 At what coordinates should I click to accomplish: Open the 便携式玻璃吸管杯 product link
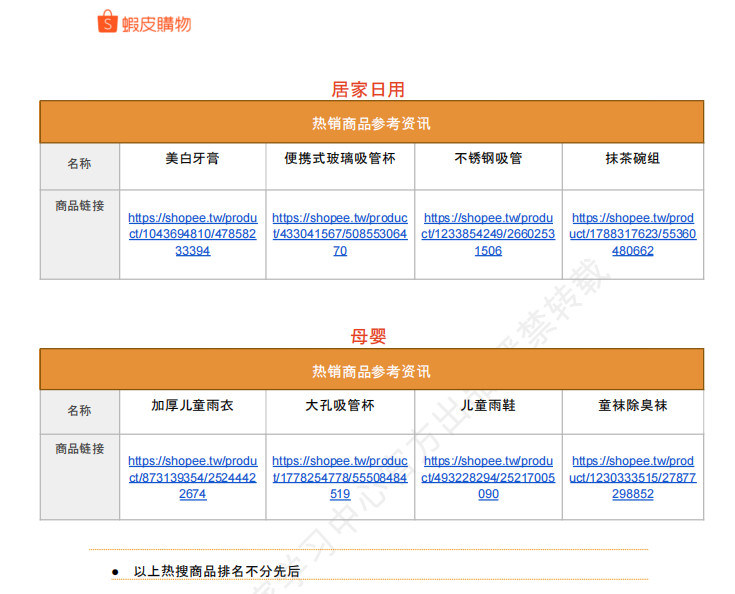click(x=340, y=234)
